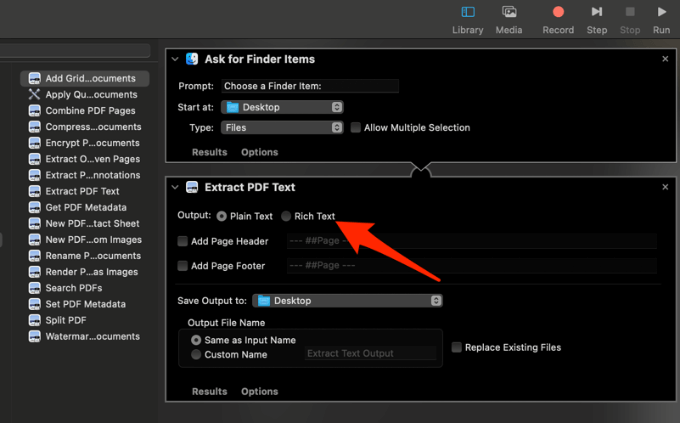The width and height of the screenshot is (680, 423).
Task: Toggle the Library panel icon
Action: click(x=468, y=12)
